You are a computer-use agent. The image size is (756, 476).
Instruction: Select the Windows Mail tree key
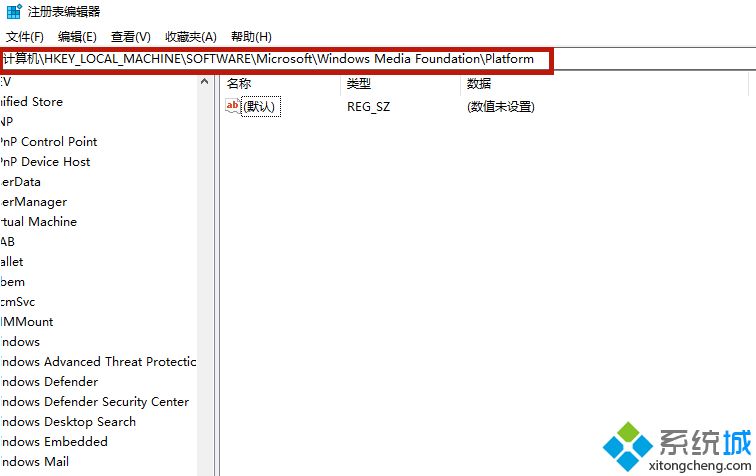coord(35,462)
